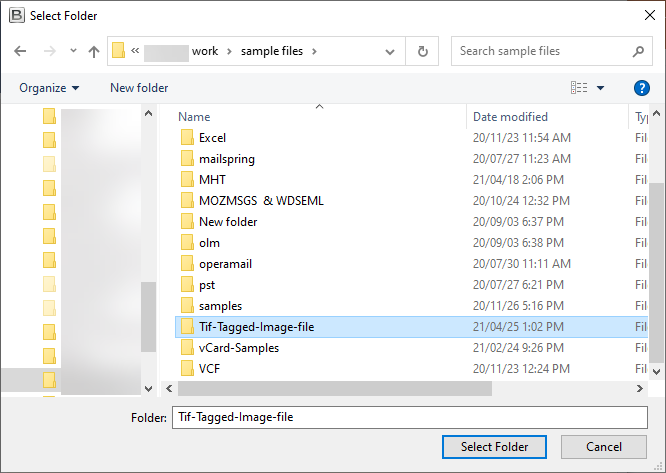Click file list vertical scroll down arrow
Viewport: 666px width, 473px height.
[x=656, y=372]
